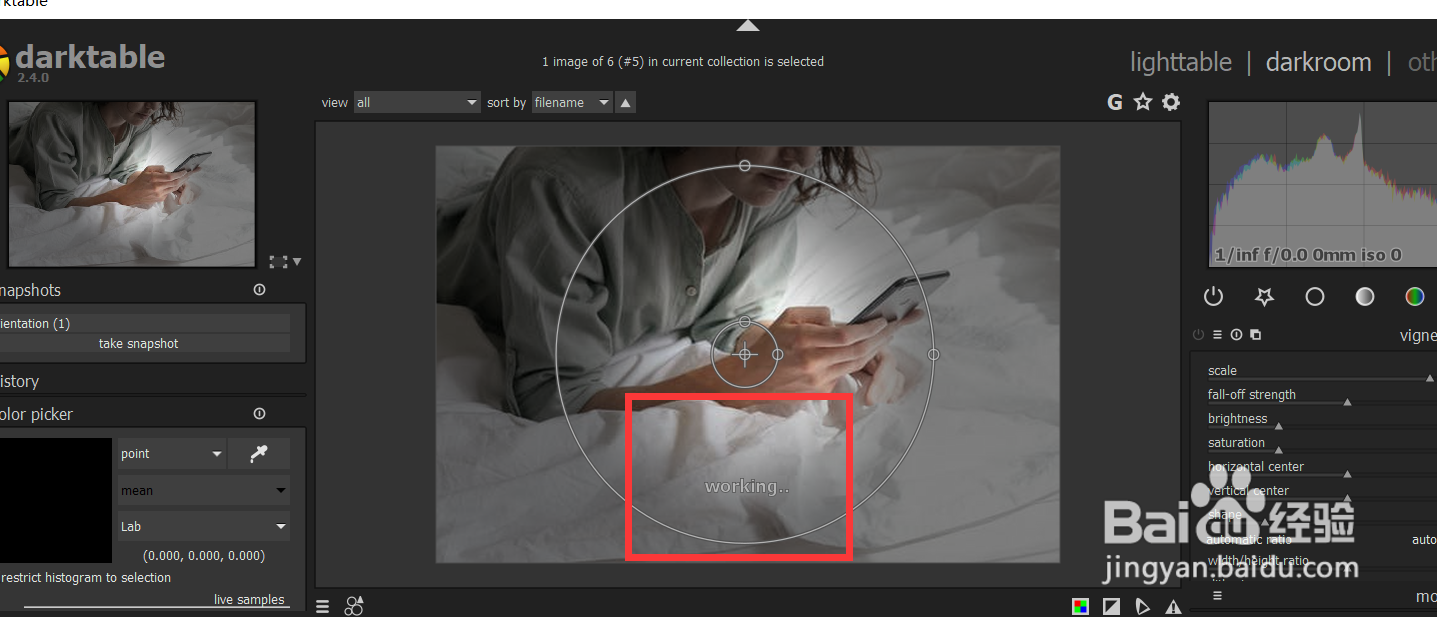This screenshot has width=1437, height=617.
Task: Toggle restrict histogram to selection
Action: click(x=86, y=578)
